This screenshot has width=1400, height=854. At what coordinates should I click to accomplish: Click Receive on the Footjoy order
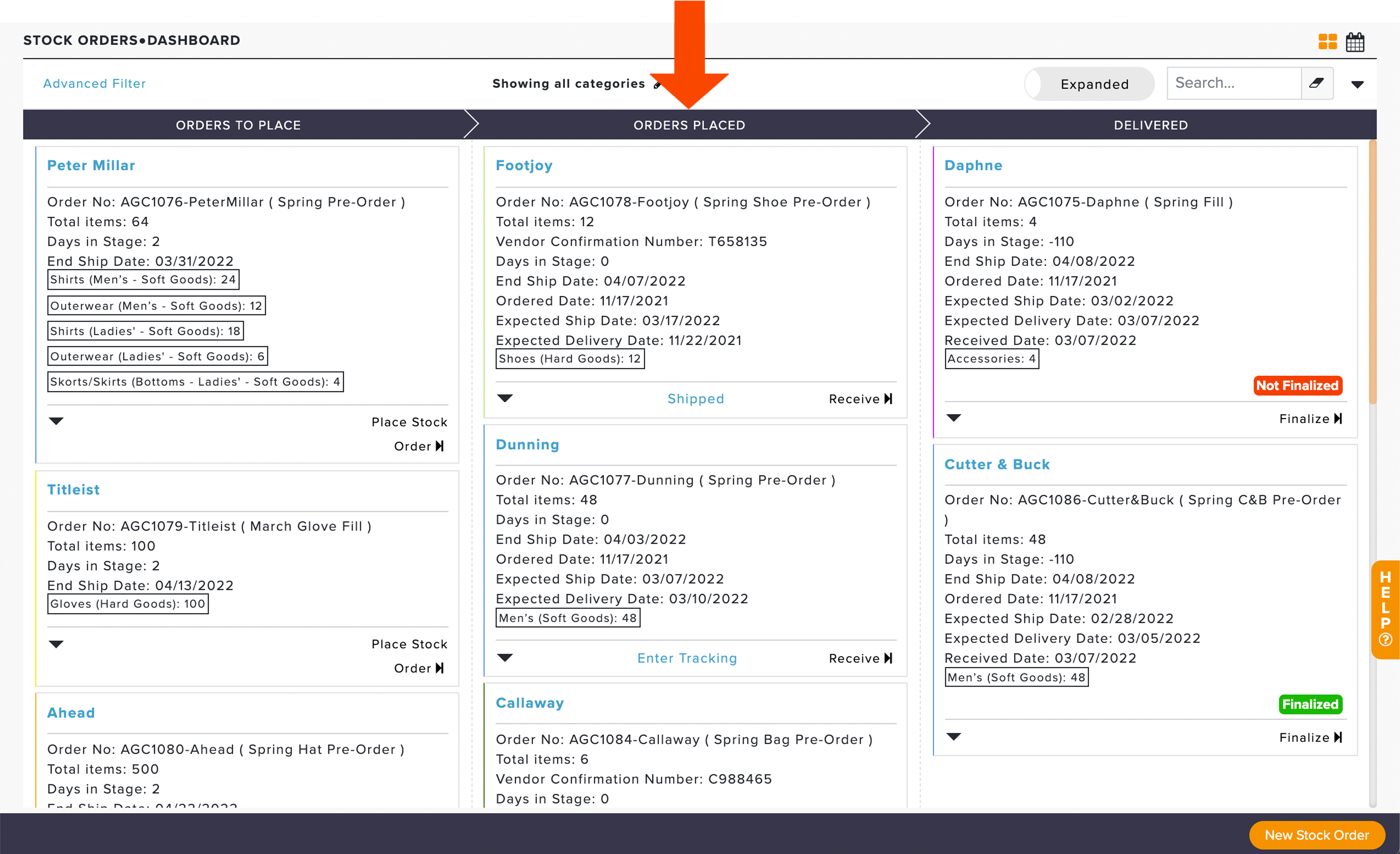pos(860,398)
